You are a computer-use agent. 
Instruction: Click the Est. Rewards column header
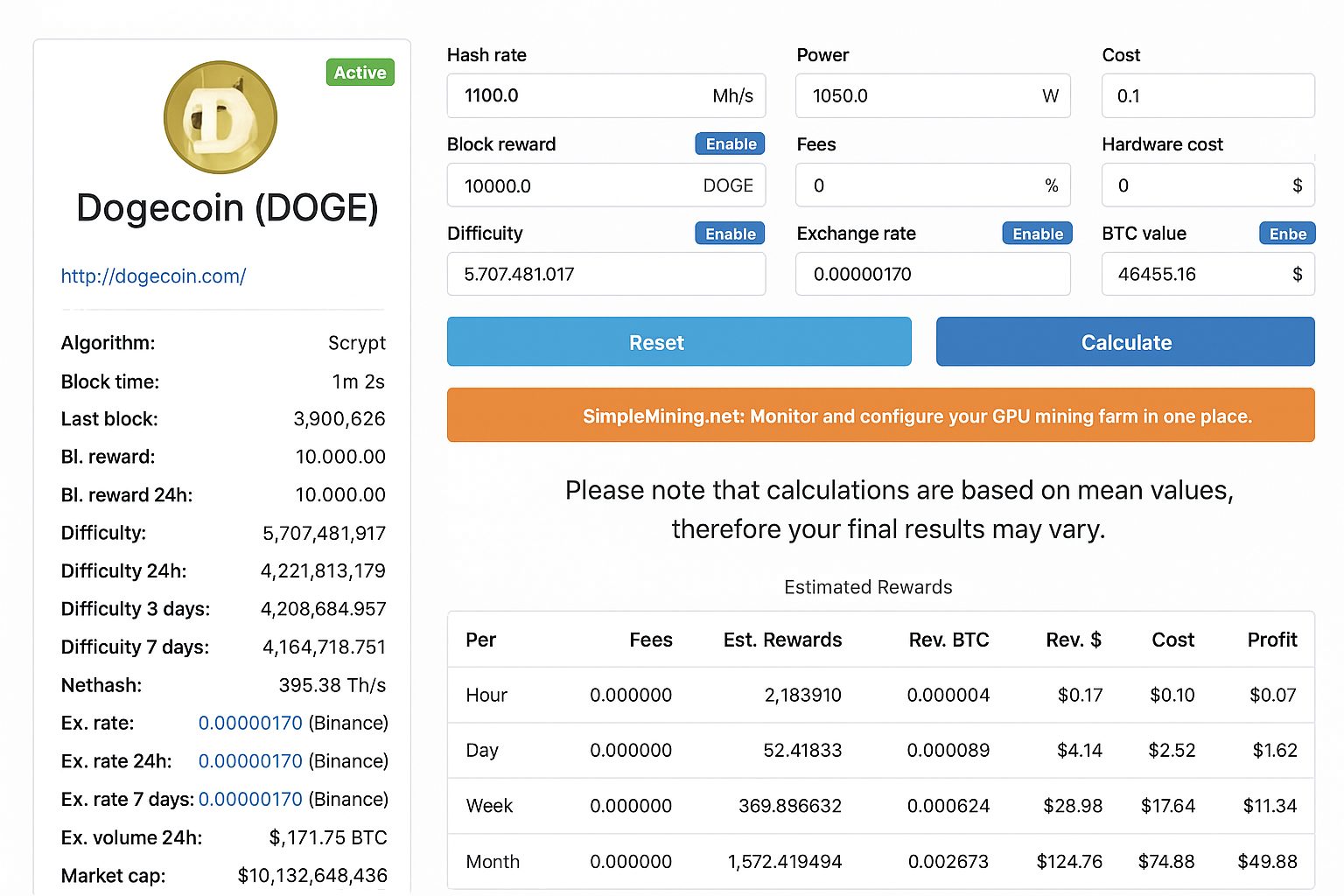782,640
